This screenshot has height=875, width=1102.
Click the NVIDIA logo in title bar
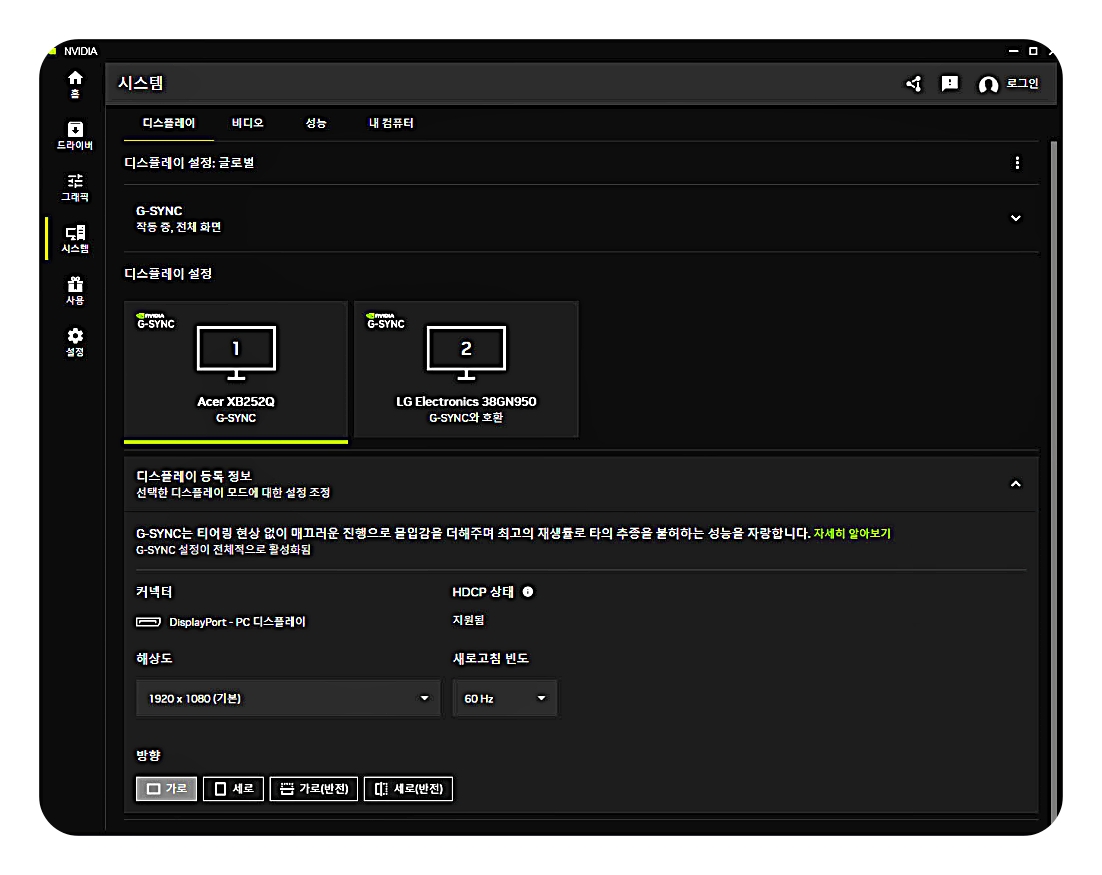click(53, 51)
